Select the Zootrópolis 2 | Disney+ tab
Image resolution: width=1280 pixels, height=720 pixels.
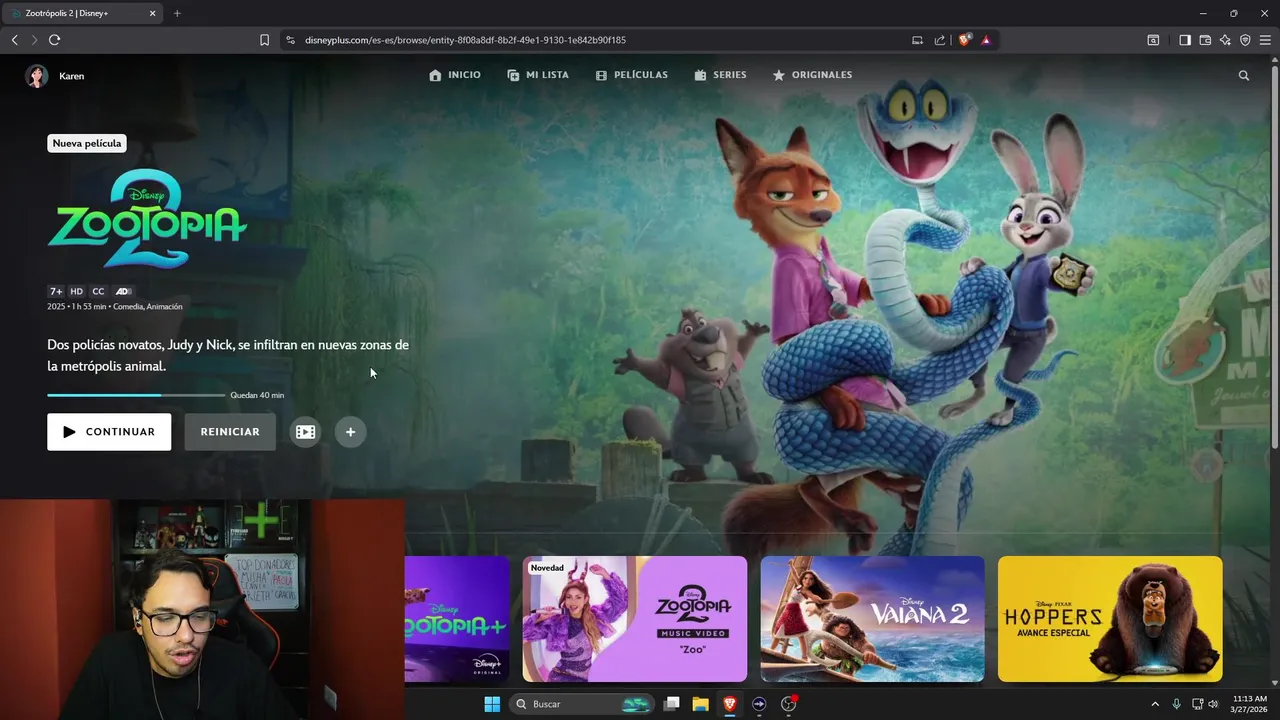pos(83,13)
